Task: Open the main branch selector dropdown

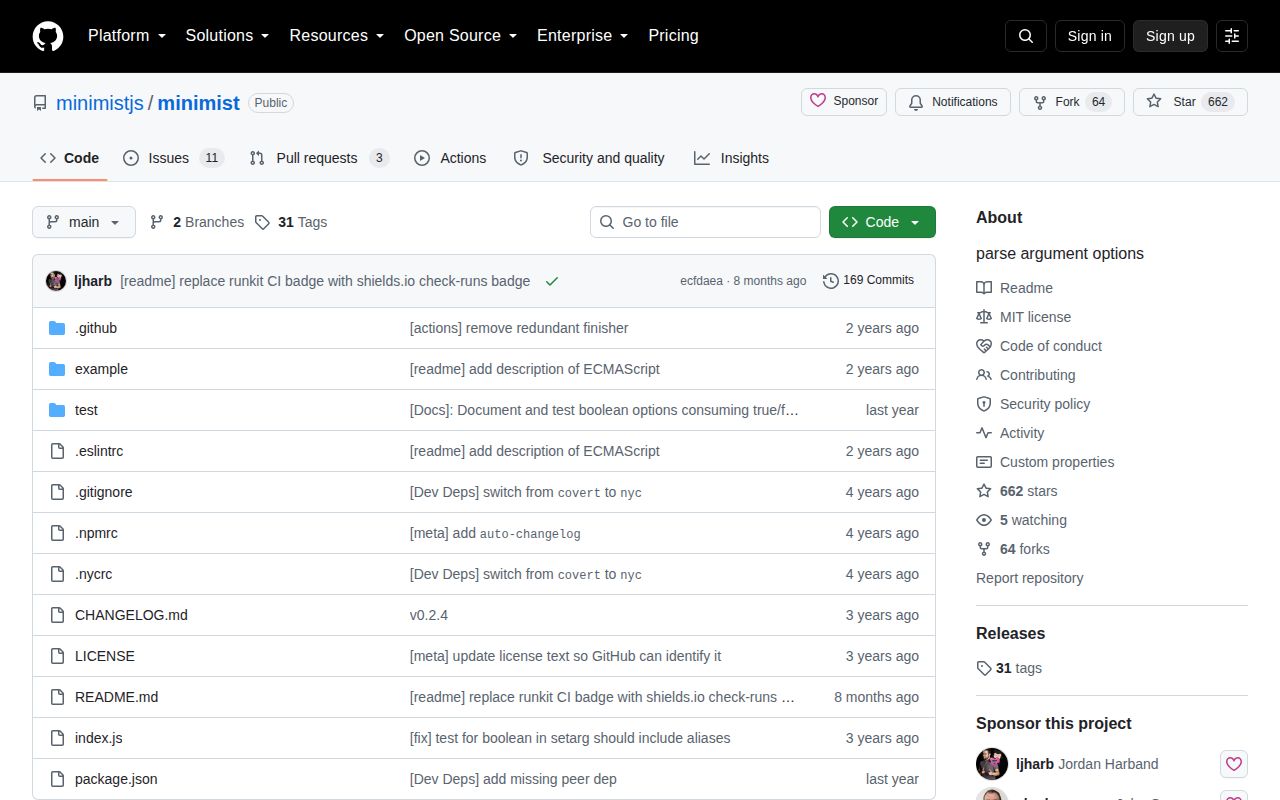Action: (84, 222)
